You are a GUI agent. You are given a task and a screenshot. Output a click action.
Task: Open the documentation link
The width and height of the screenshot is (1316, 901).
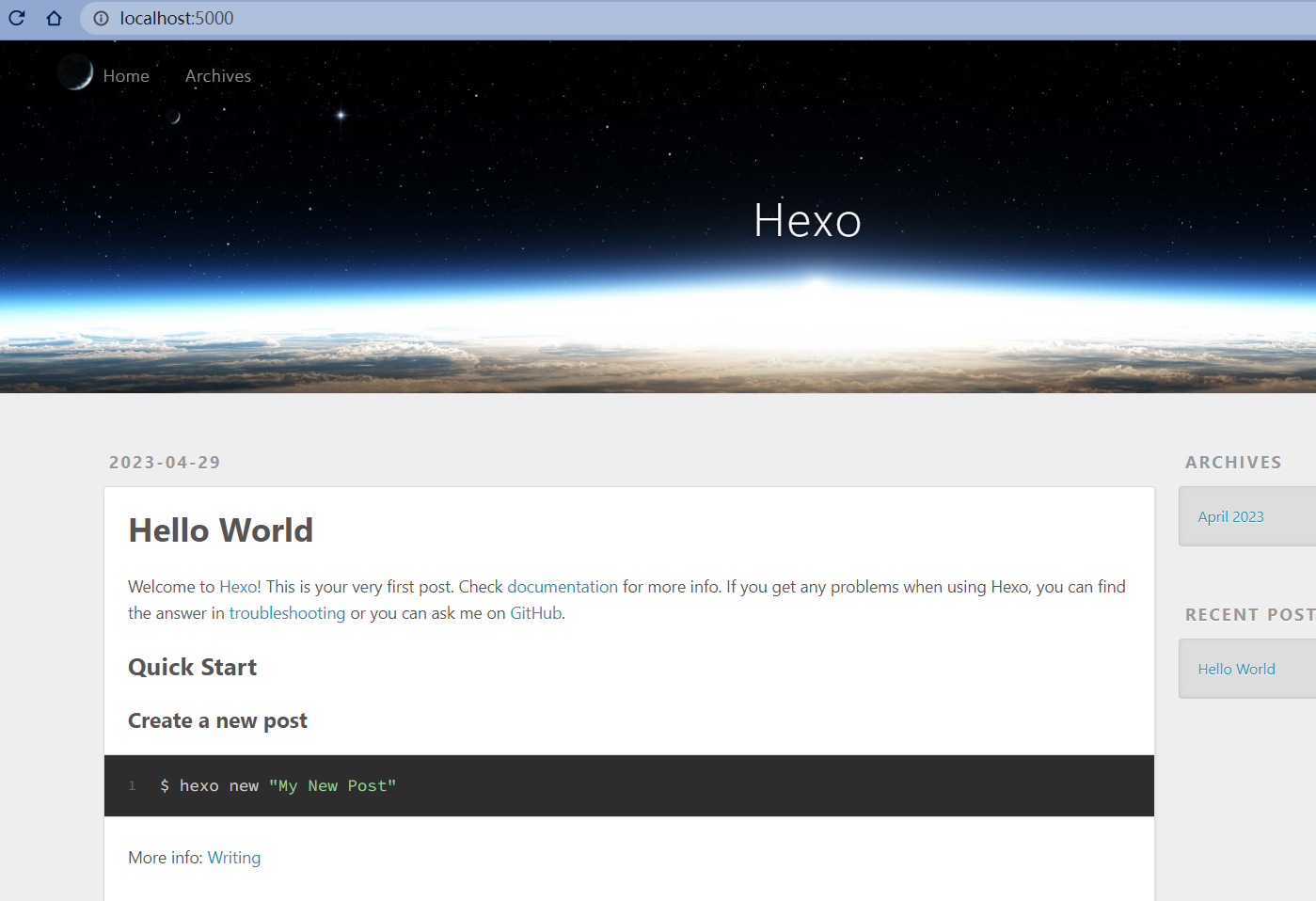[562, 587]
